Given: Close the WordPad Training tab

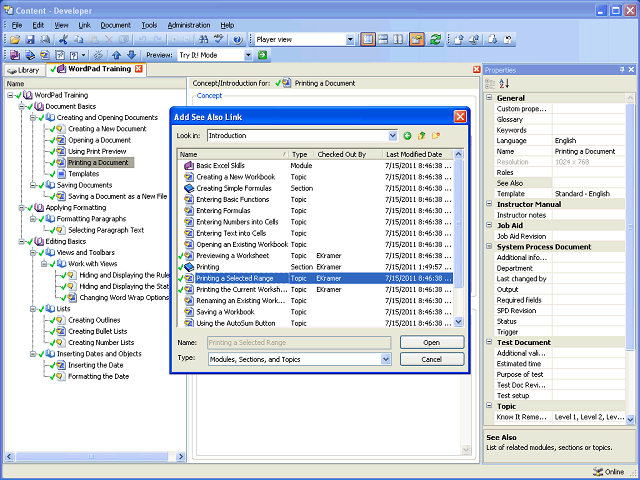Looking at the screenshot, I should (139, 70).
